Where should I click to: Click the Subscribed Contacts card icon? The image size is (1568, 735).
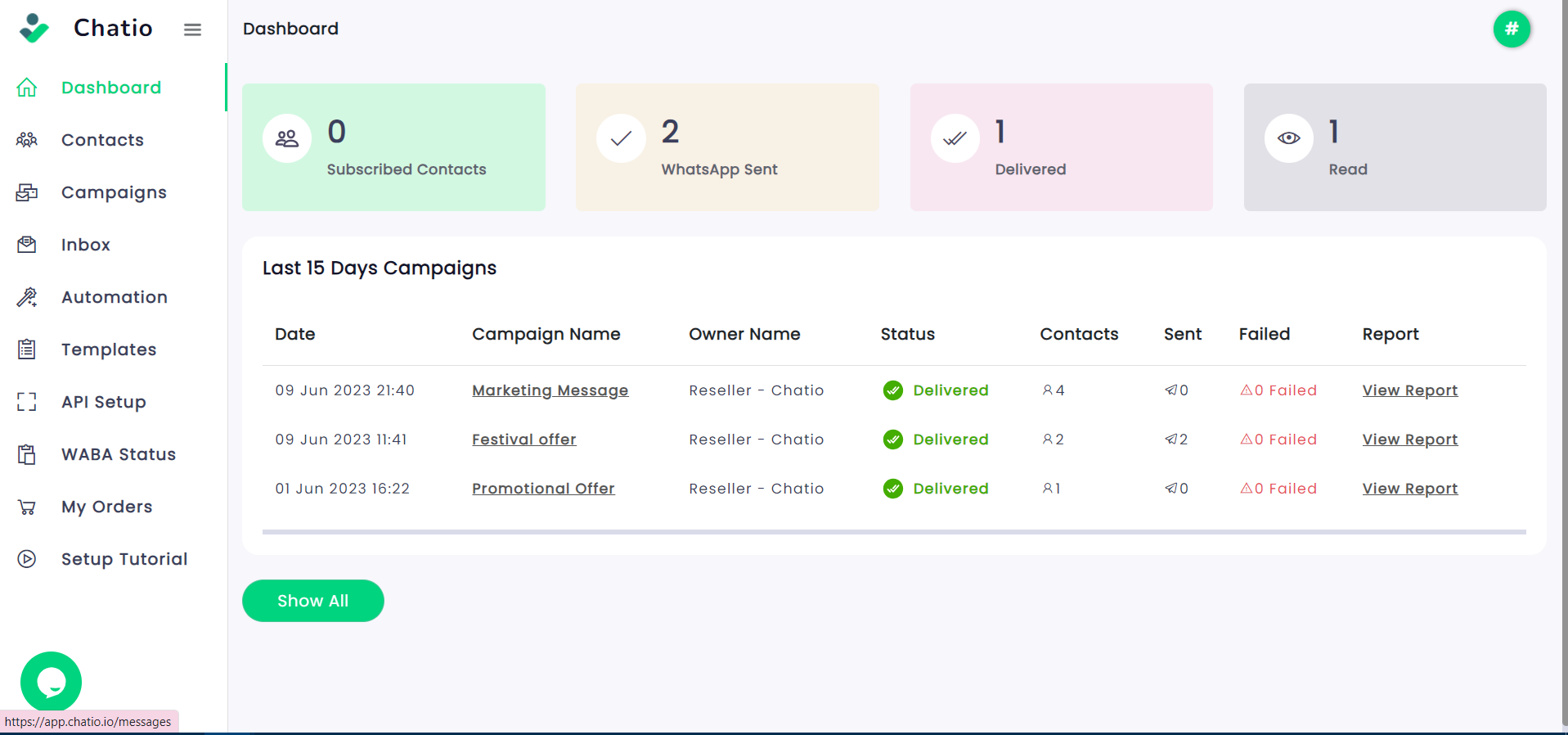[x=287, y=138]
